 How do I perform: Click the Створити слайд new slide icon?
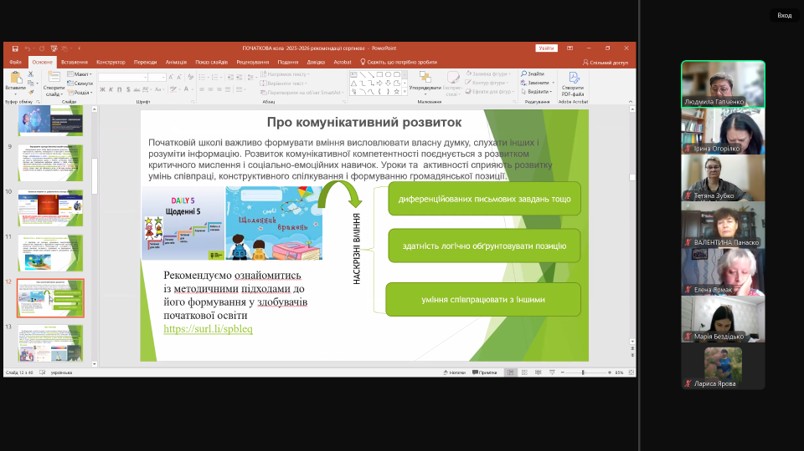[x=53, y=80]
